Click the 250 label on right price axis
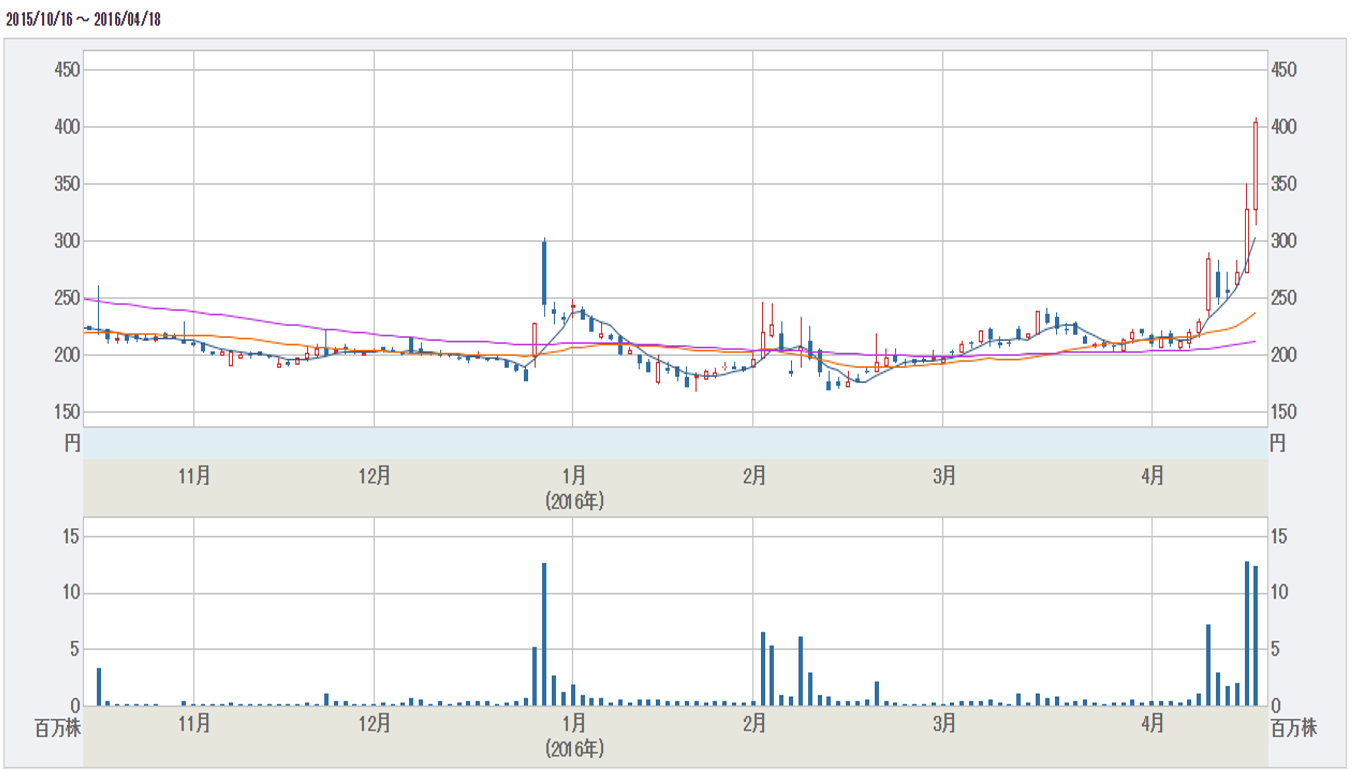Image resolution: width=1355 pixels, height=769 pixels. pos(1284,298)
